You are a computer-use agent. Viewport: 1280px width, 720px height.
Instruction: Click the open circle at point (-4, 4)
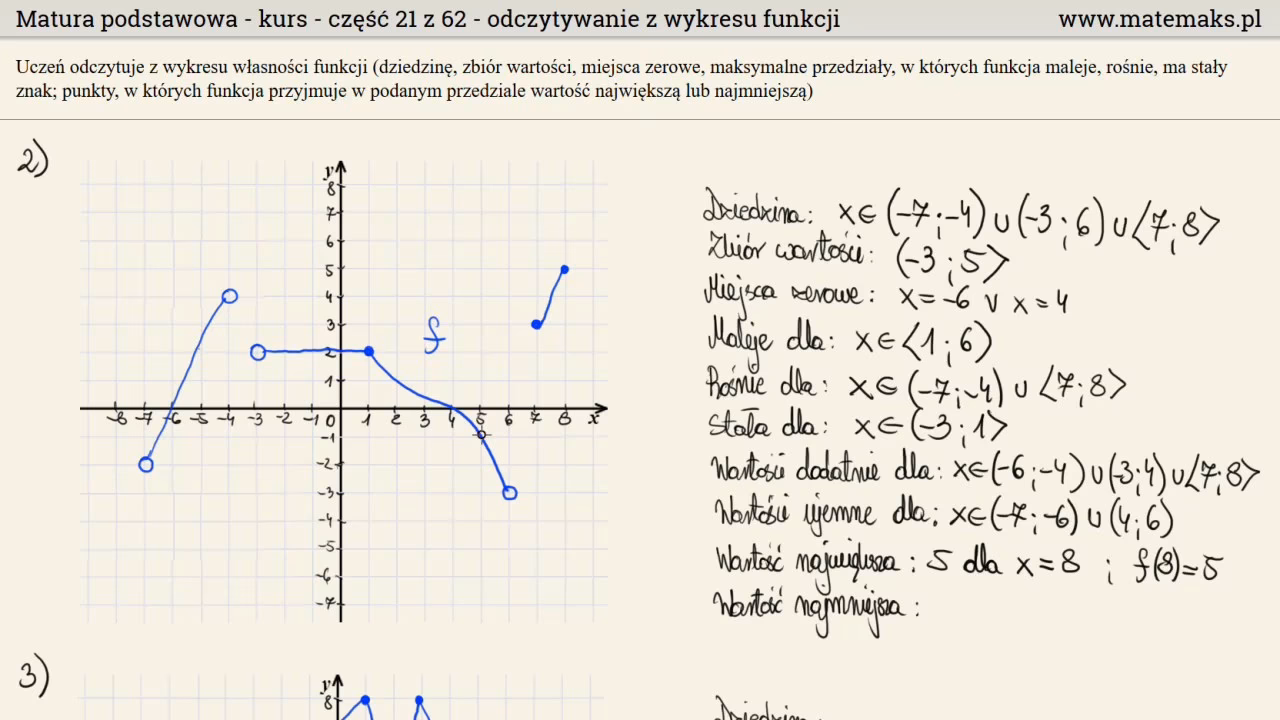click(x=230, y=296)
